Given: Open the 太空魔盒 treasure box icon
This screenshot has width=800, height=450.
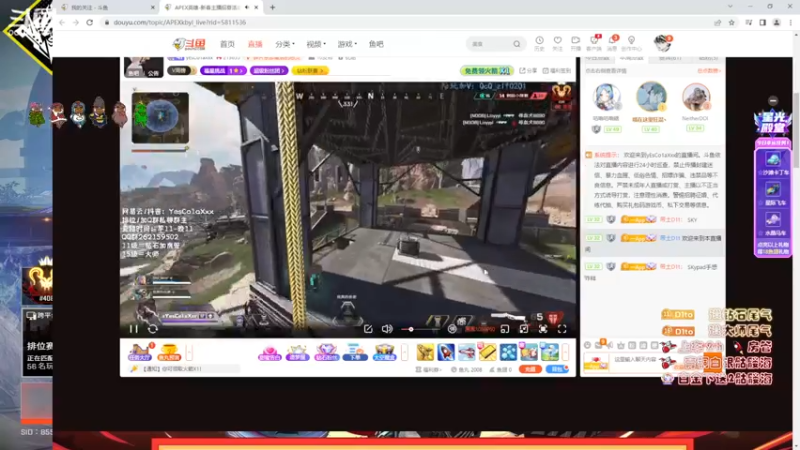Looking at the screenshot, I should (x=384, y=352).
